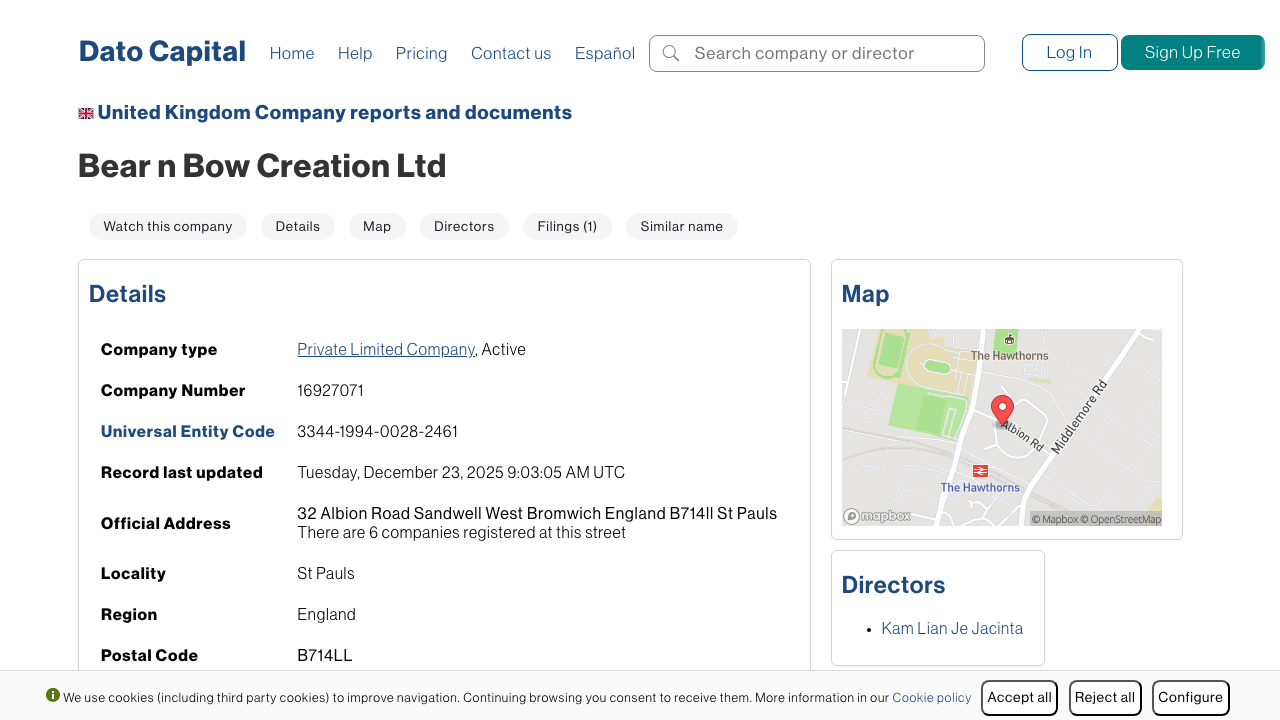
Task: Select the Similar name tab
Action: coord(681,226)
